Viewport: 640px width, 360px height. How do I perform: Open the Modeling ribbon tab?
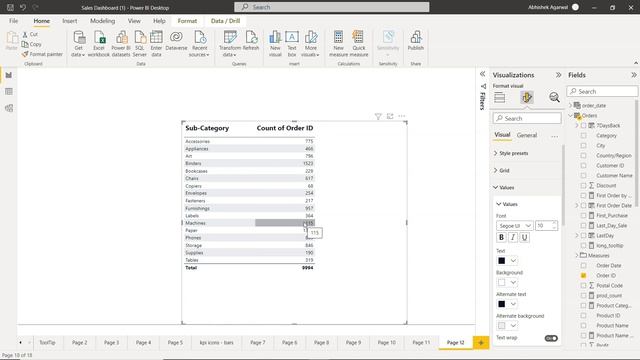[102, 21]
